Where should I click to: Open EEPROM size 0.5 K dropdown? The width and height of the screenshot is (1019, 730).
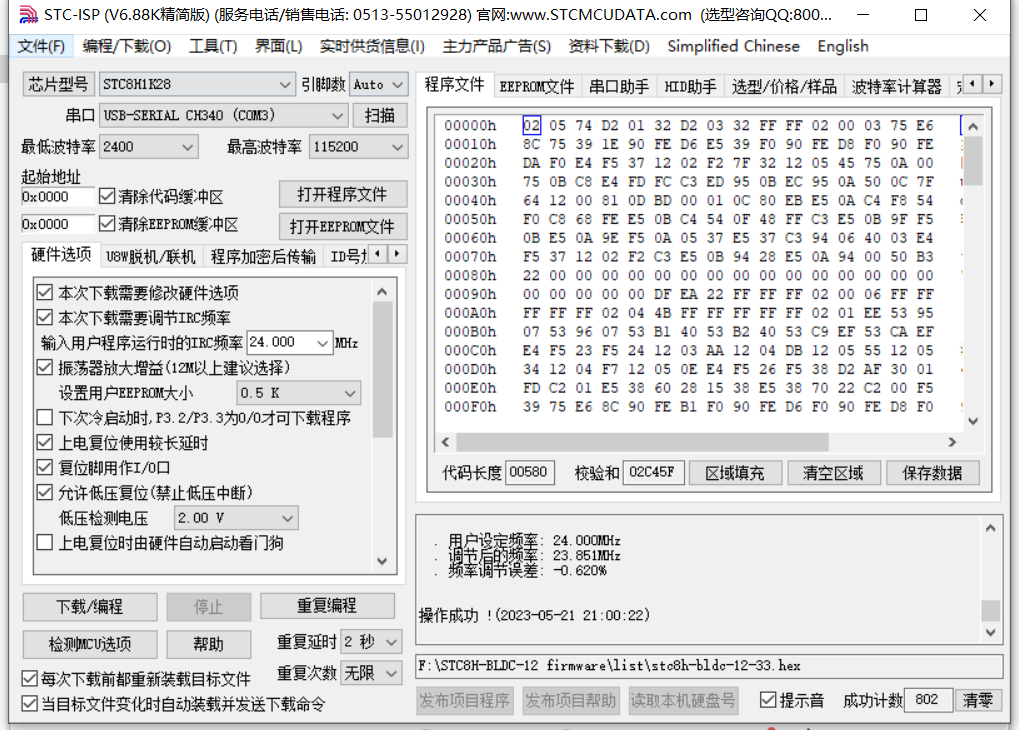(298, 393)
